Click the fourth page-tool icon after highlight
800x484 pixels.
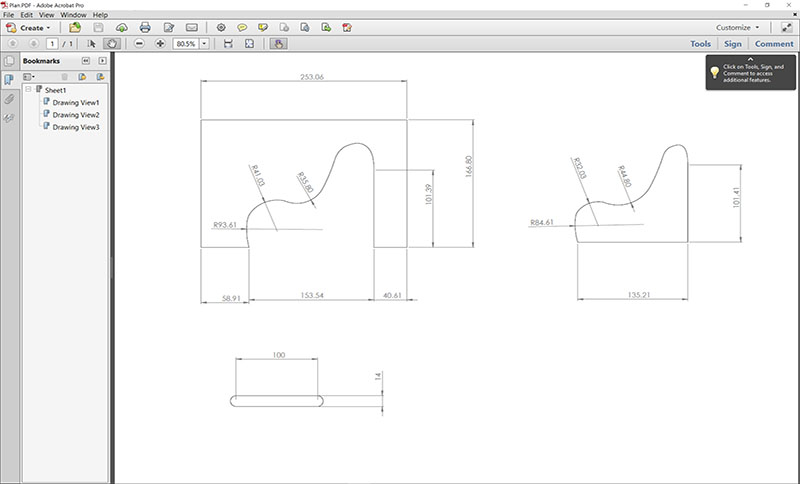coord(284,28)
